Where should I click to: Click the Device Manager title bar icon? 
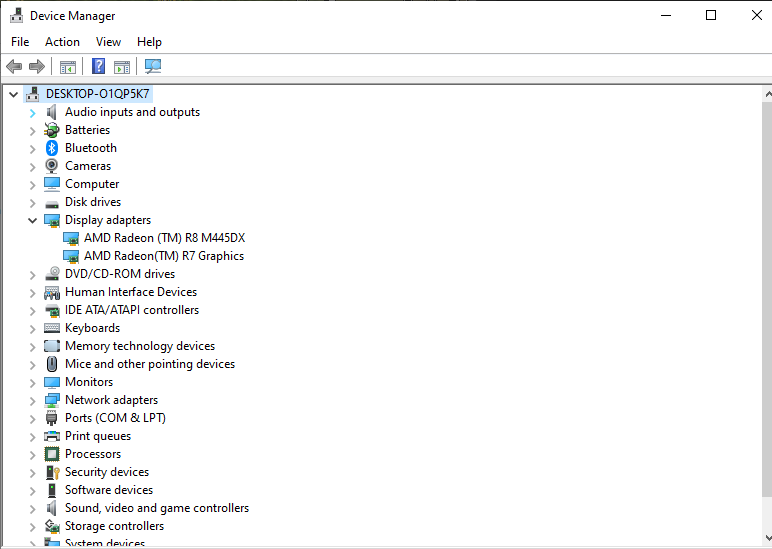16,15
